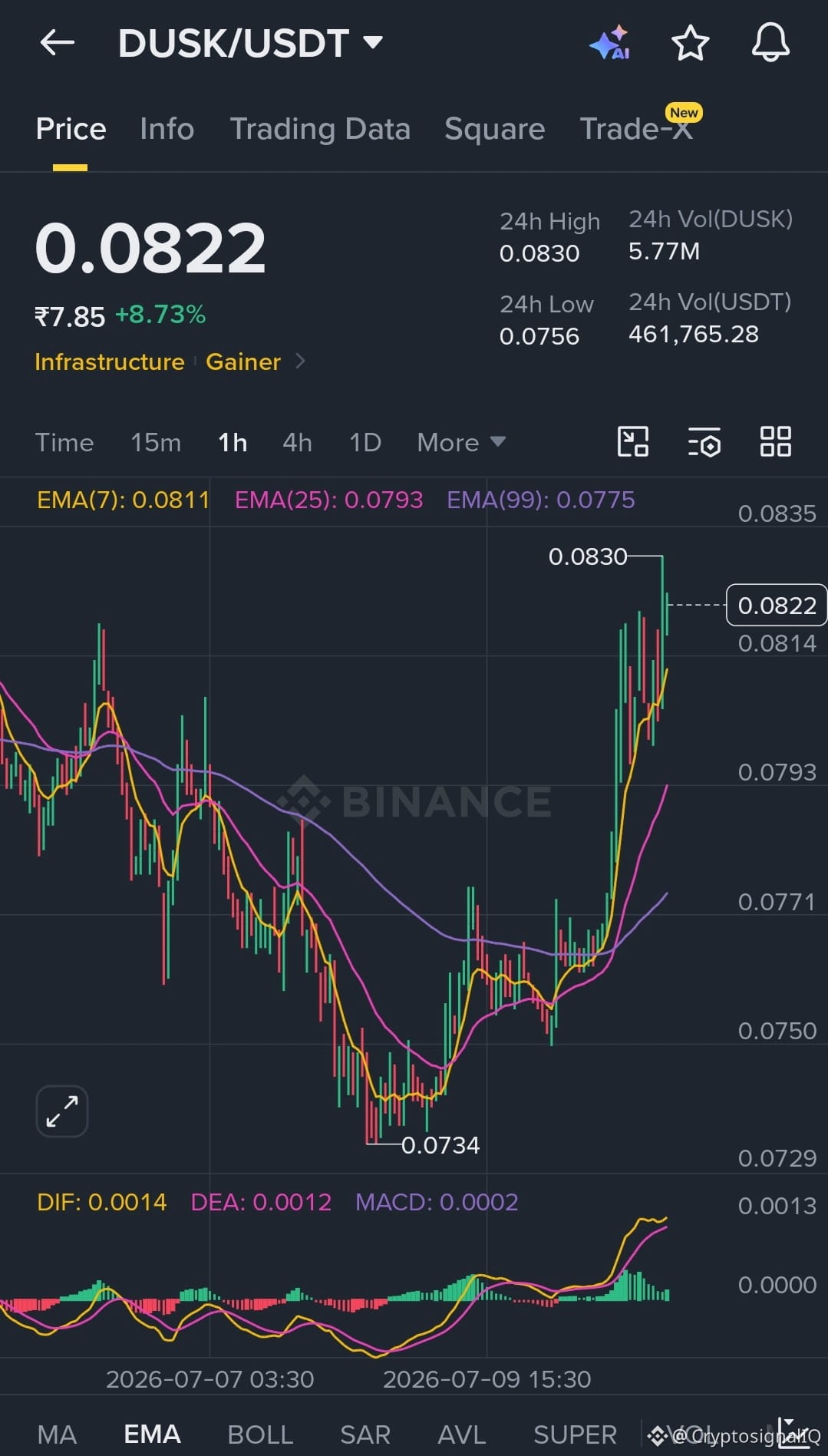This screenshot has height=1456, width=828.
Task: Tap the 0.0734 low marker on chart
Action: (440, 1145)
